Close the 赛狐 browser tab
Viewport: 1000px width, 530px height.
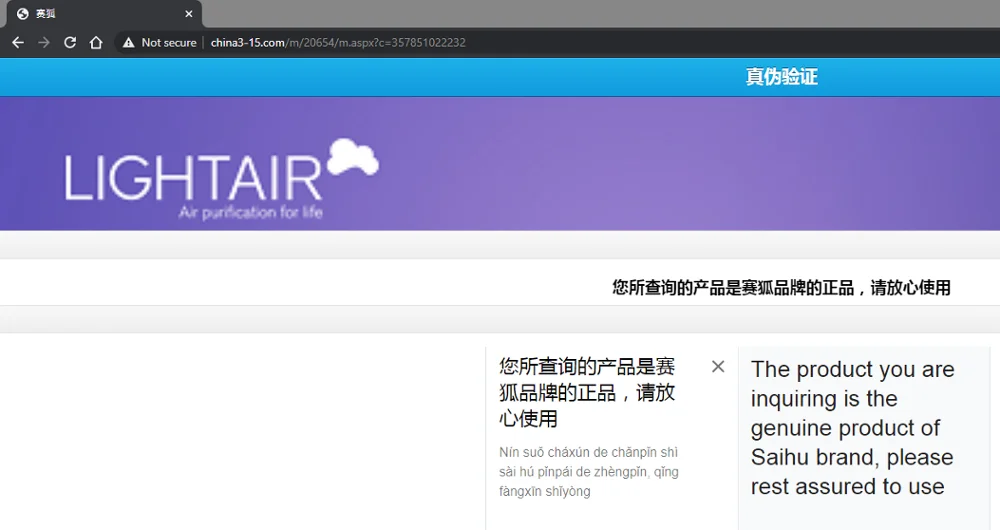tap(189, 14)
